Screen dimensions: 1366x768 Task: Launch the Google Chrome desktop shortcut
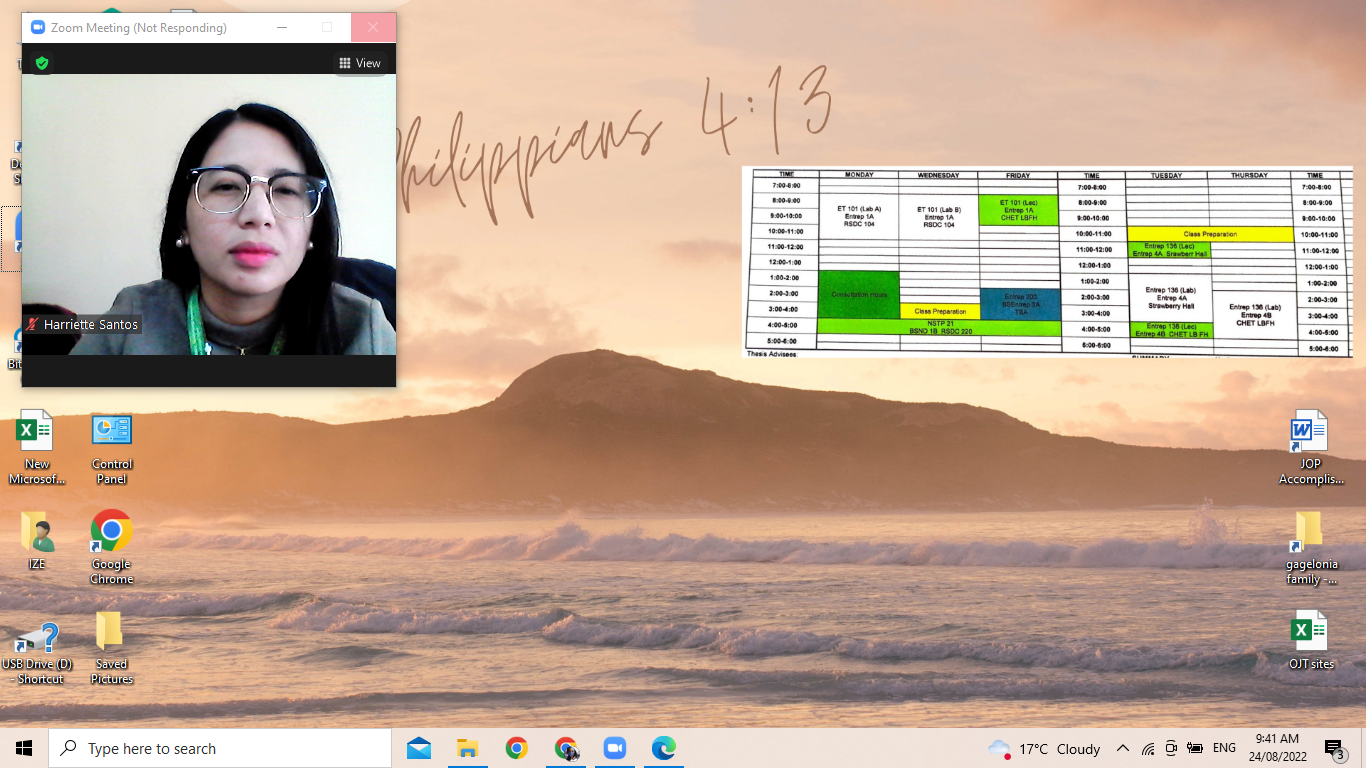tap(112, 548)
